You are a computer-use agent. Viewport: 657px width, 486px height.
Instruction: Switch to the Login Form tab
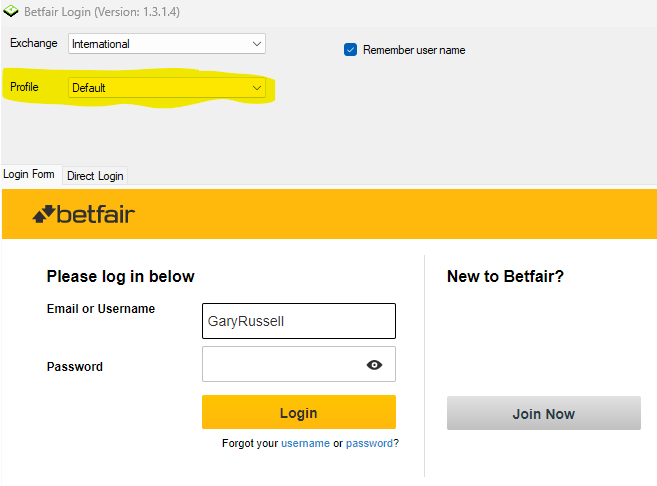29,174
